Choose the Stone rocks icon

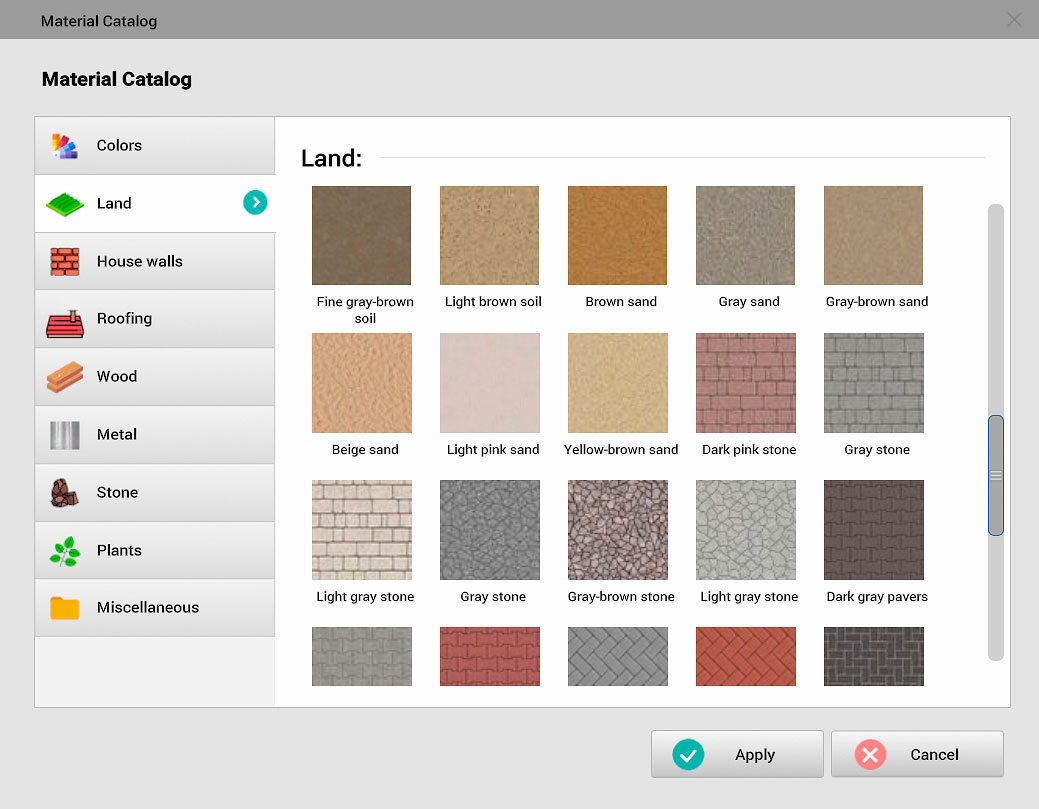coord(65,493)
